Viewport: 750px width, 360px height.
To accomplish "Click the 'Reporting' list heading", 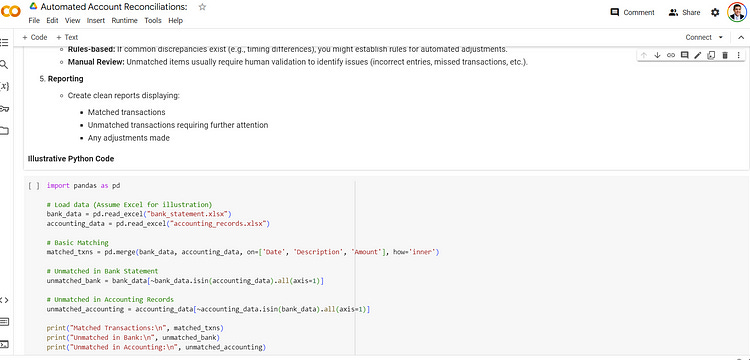I will point(66,78).
